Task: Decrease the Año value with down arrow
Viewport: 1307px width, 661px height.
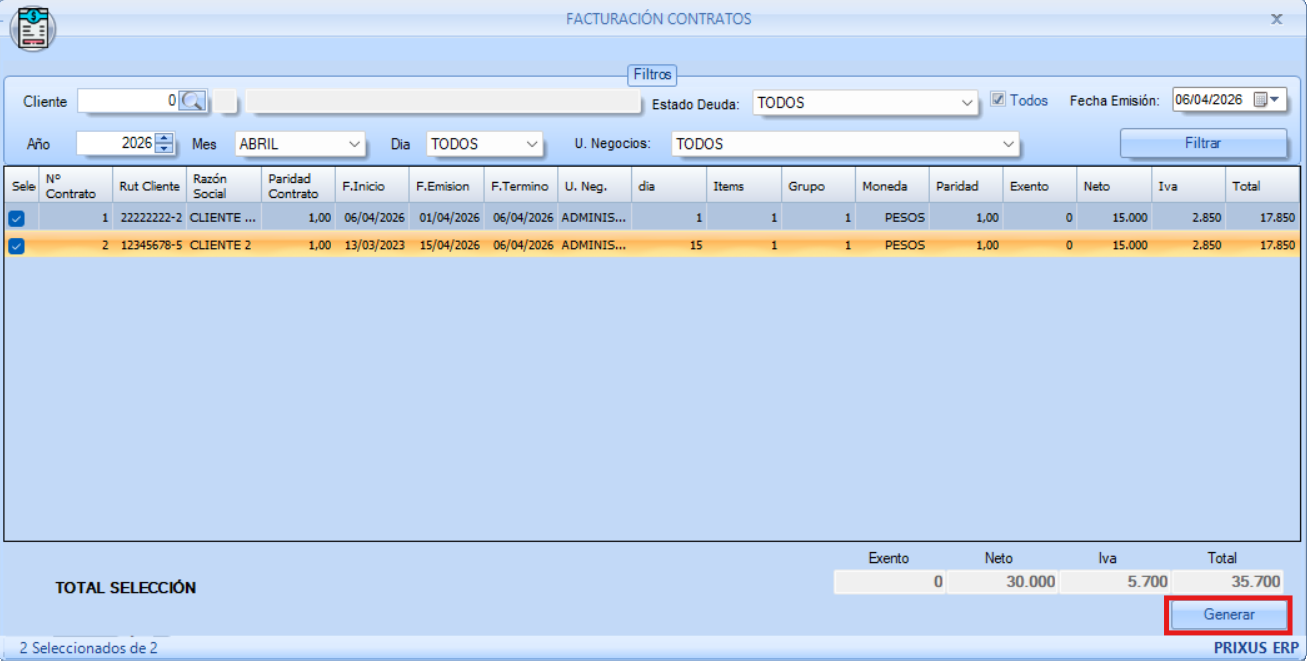Action: [165, 149]
